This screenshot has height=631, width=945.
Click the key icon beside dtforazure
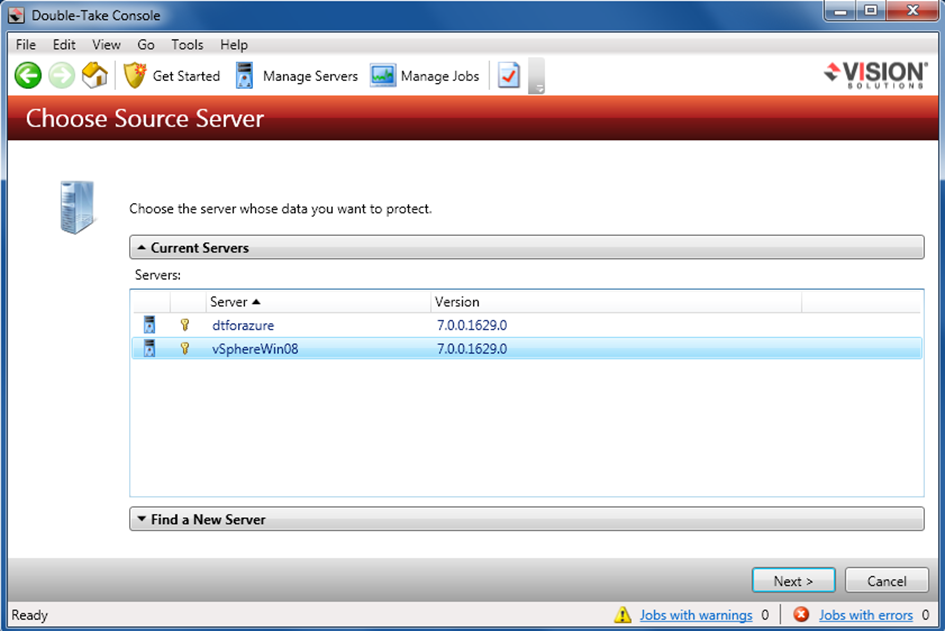tap(185, 325)
